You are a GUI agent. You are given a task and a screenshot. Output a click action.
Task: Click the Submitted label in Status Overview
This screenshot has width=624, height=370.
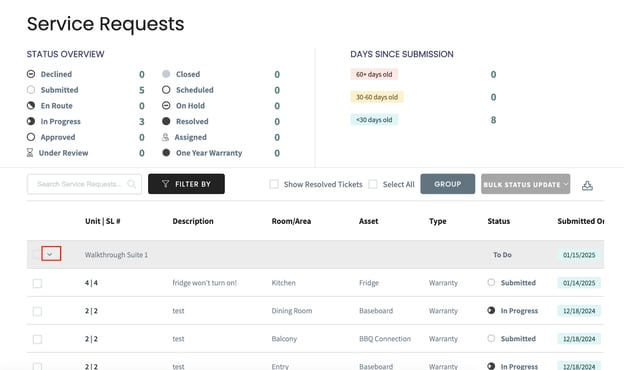click(59, 90)
